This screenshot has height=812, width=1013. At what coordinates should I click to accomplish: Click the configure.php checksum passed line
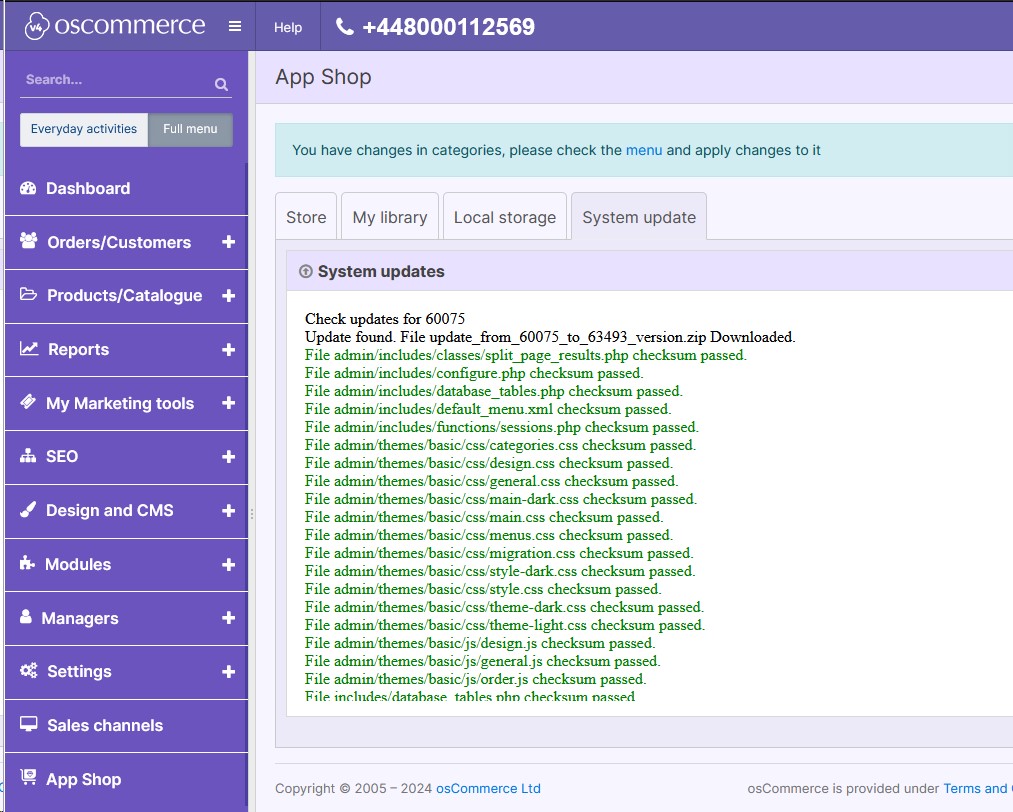click(474, 373)
